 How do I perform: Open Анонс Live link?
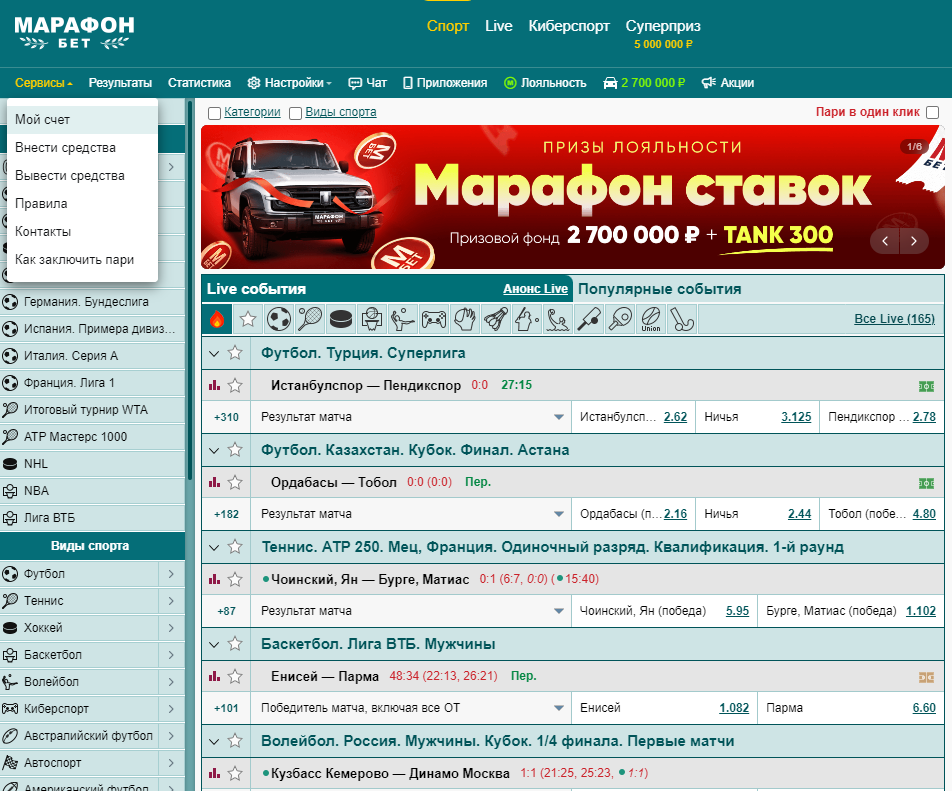tap(535, 289)
